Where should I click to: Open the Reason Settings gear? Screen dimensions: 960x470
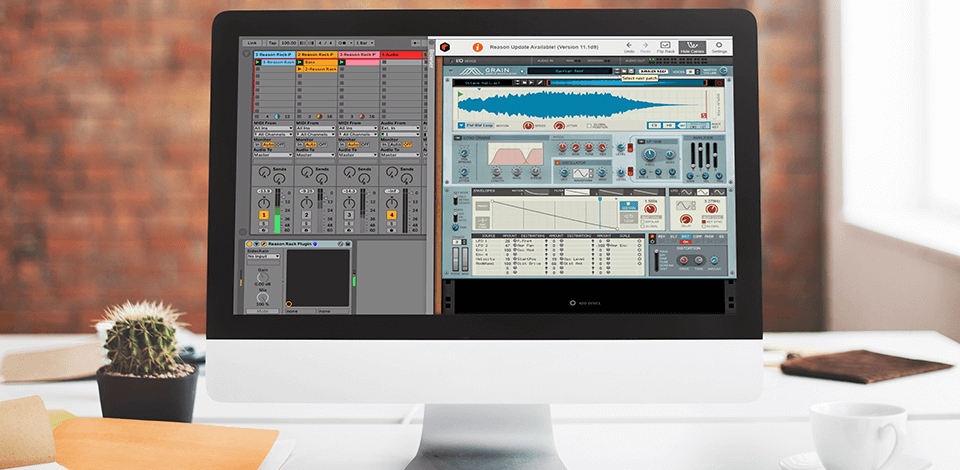pos(718,45)
